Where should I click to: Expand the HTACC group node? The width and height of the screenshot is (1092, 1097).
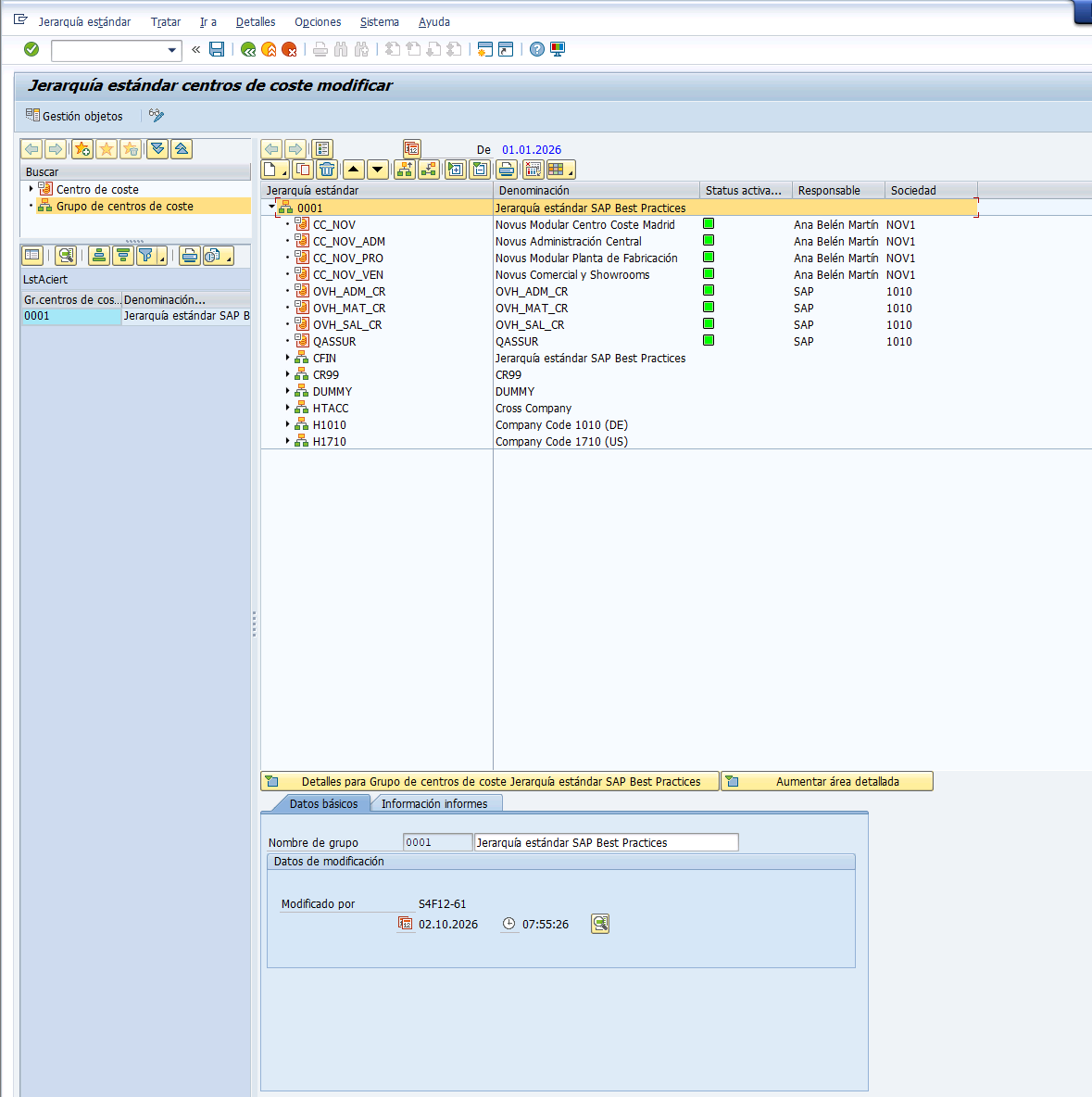[x=287, y=408]
